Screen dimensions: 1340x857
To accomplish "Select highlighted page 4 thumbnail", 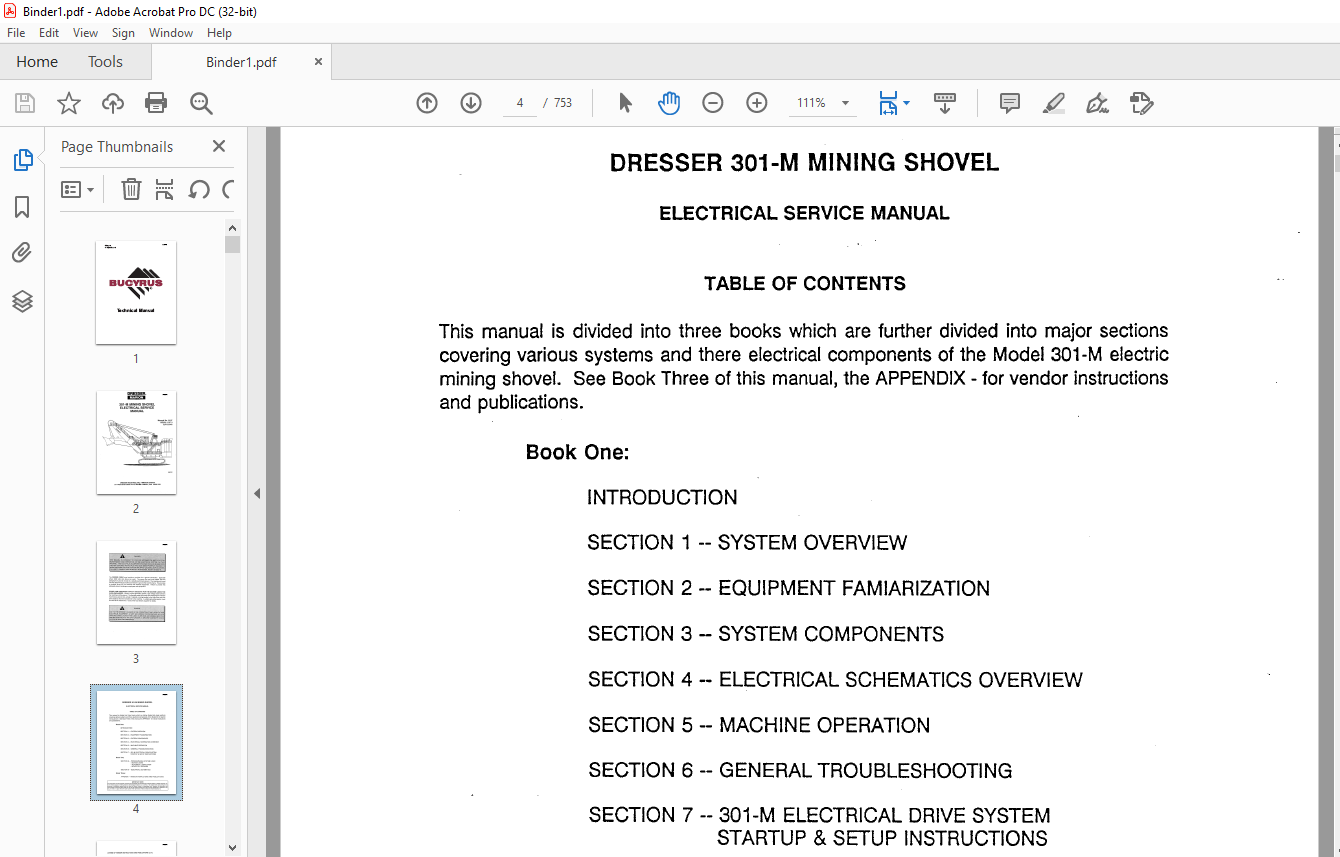I will (x=136, y=742).
